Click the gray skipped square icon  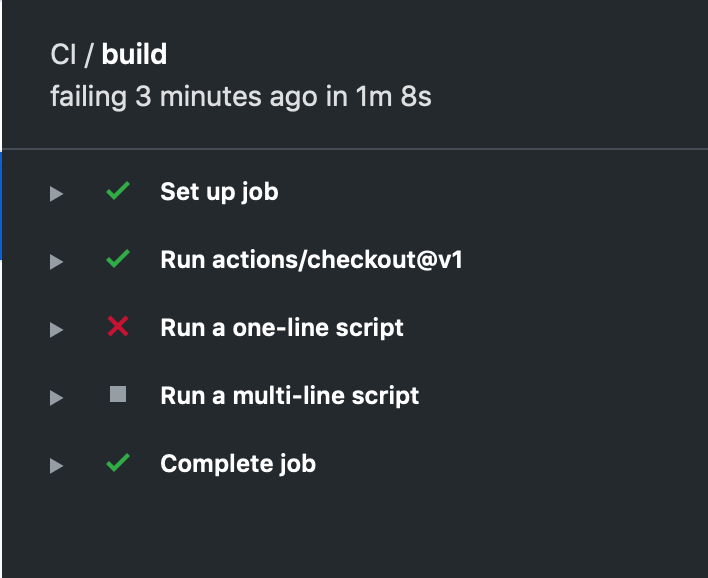pos(118,394)
